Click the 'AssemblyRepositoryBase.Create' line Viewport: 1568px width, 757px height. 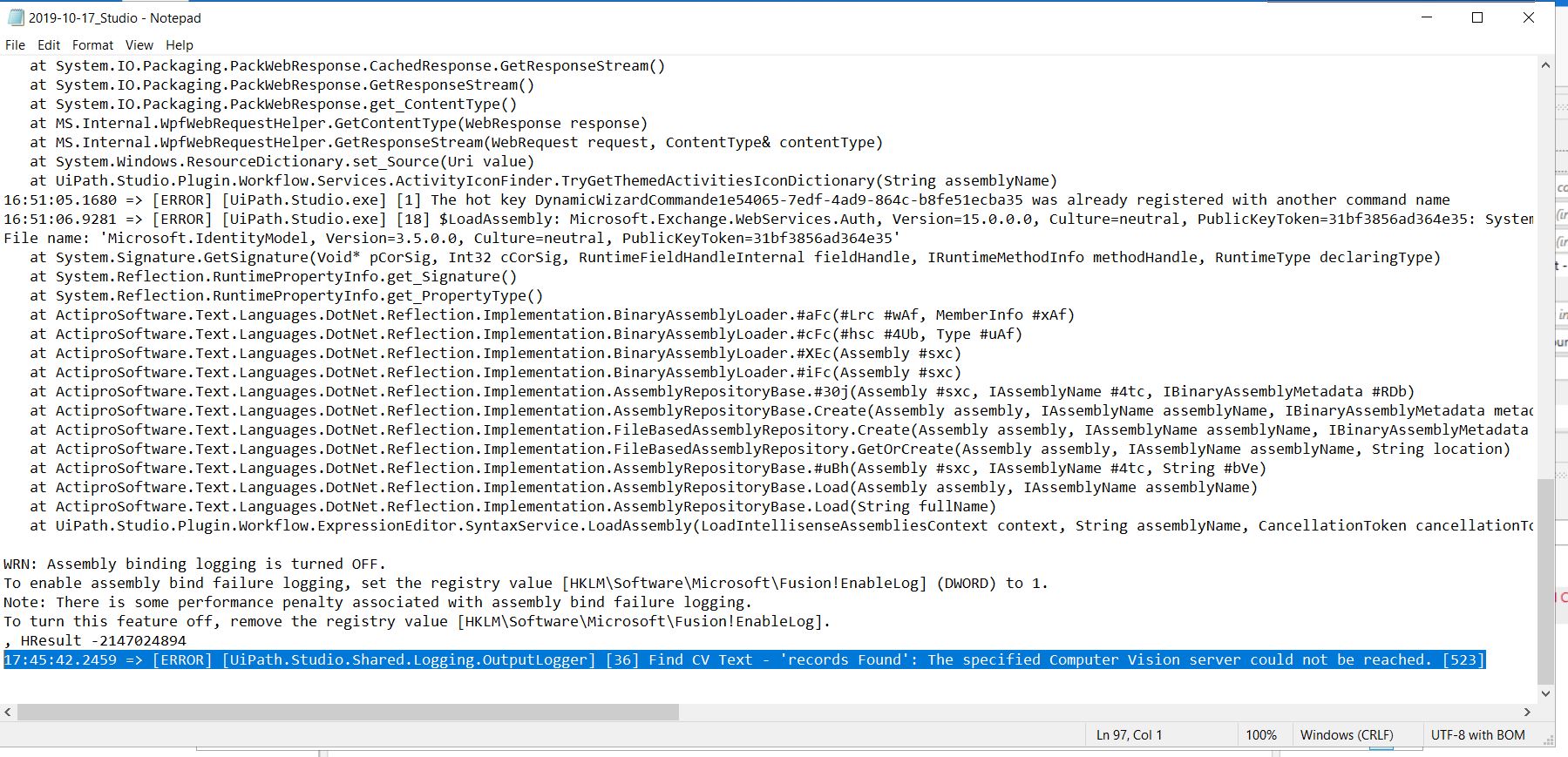(782, 411)
